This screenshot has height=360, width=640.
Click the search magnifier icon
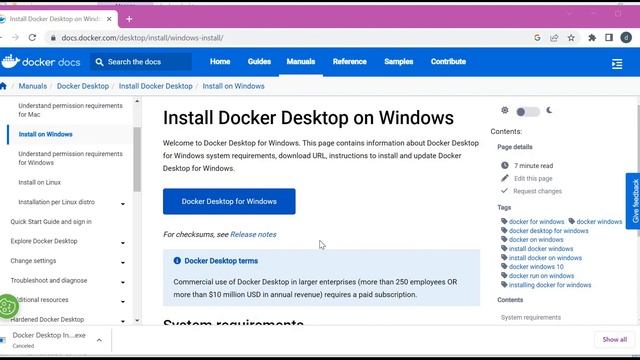point(99,62)
